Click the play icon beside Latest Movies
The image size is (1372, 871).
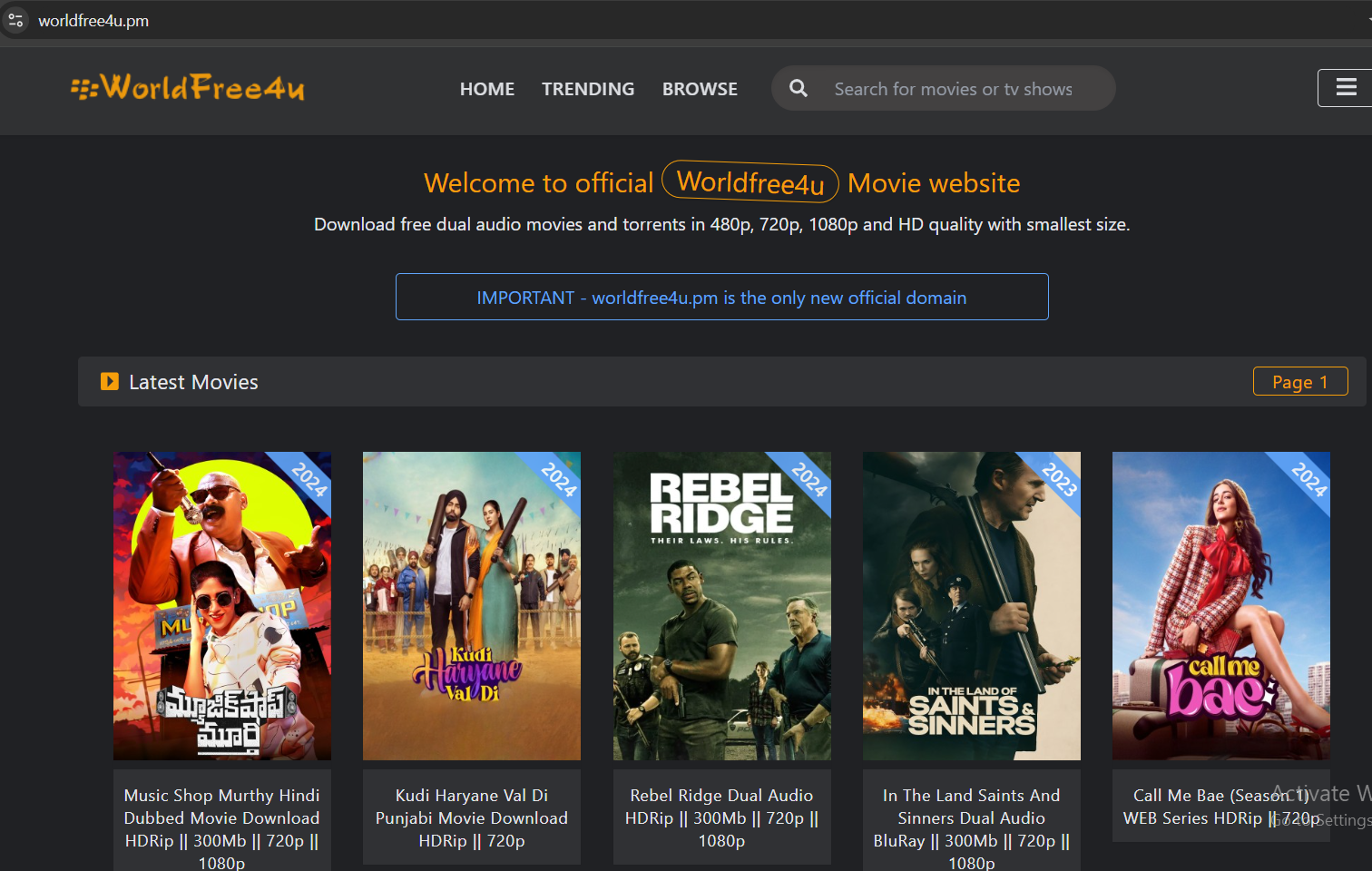coord(110,381)
